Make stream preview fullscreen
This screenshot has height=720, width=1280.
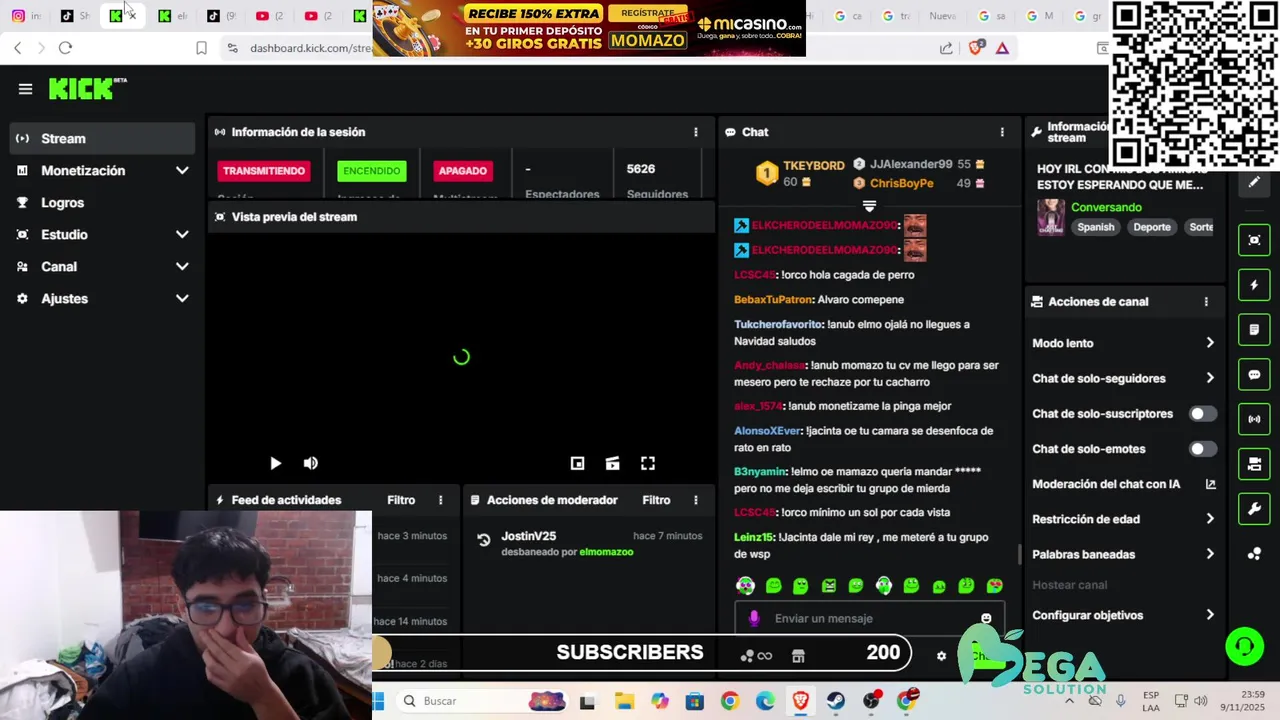pos(648,463)
